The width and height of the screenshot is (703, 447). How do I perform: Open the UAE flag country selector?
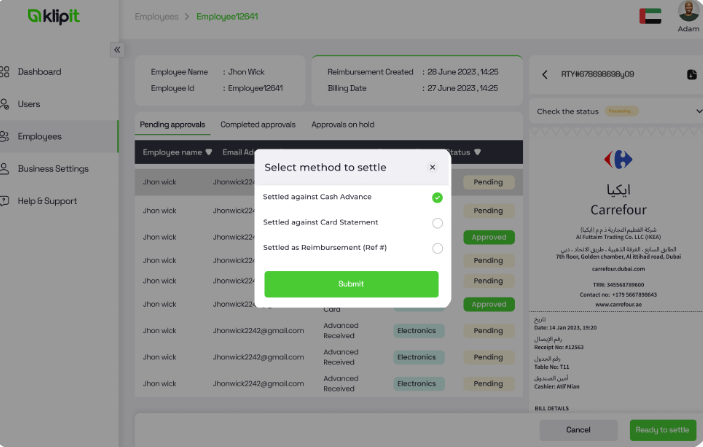[x=650, y=16]
